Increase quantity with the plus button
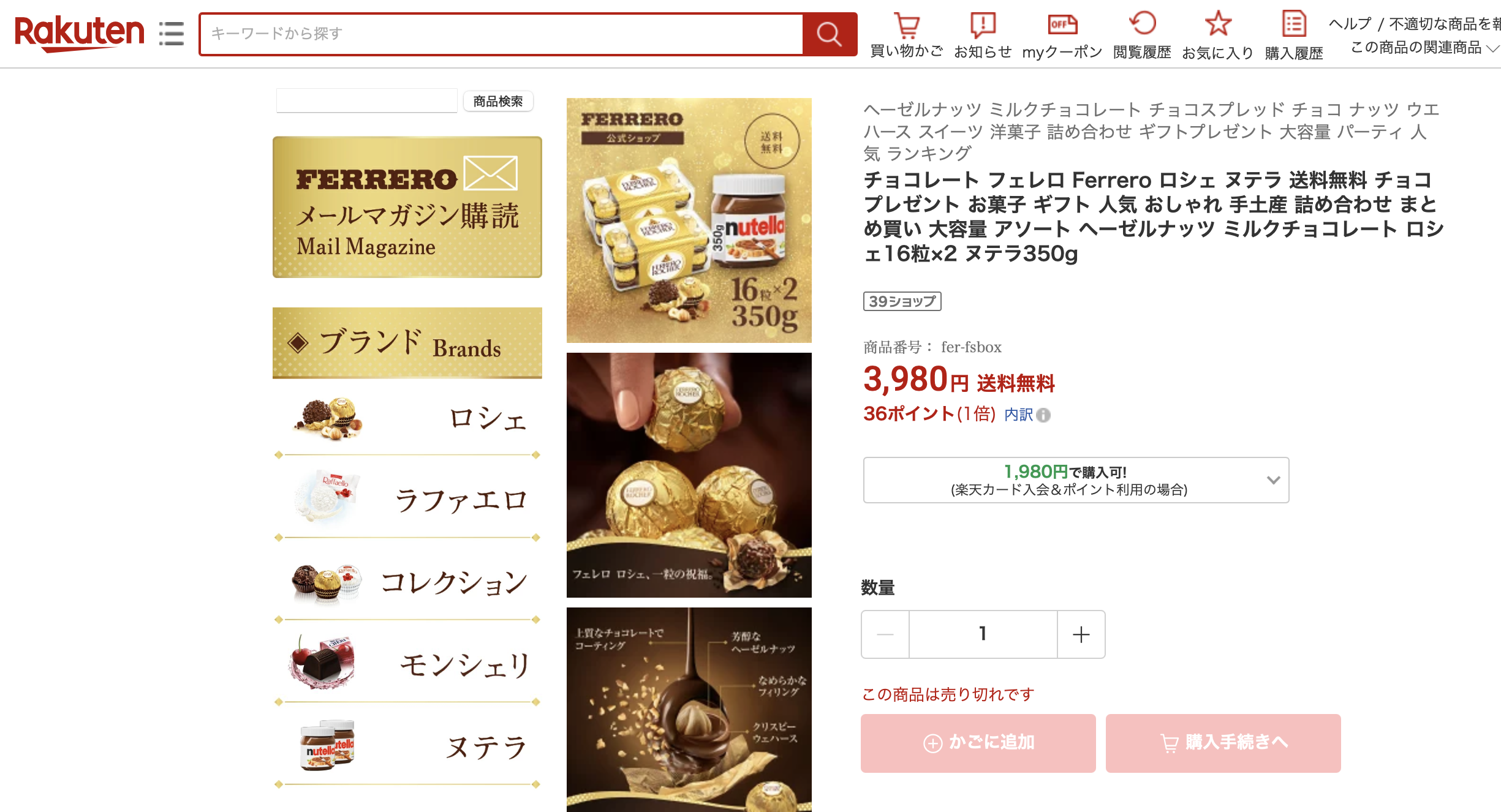The width and height of the screenshot is (1501, 812). click(1081, 634)
